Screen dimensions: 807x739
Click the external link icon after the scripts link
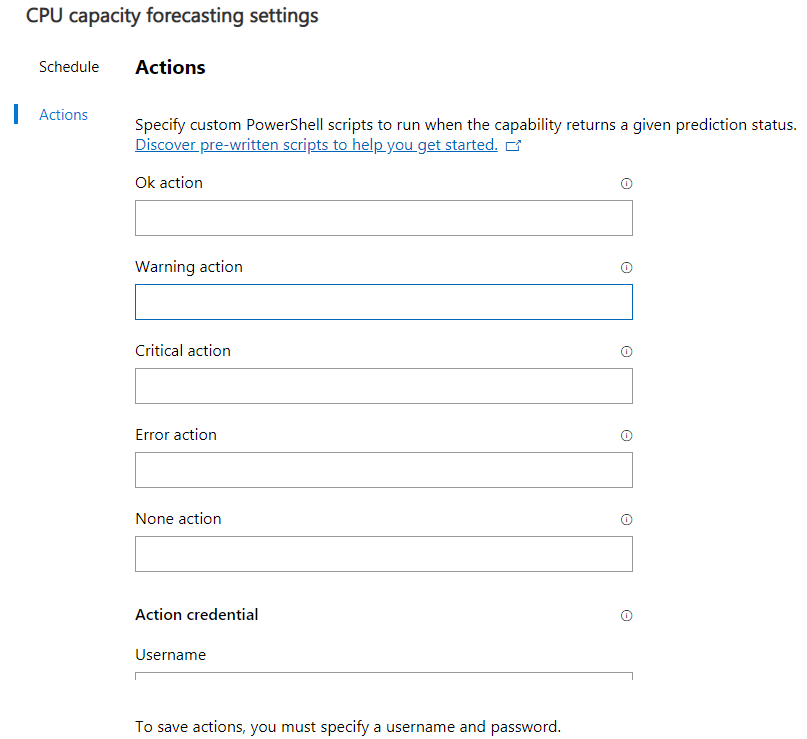514,146
